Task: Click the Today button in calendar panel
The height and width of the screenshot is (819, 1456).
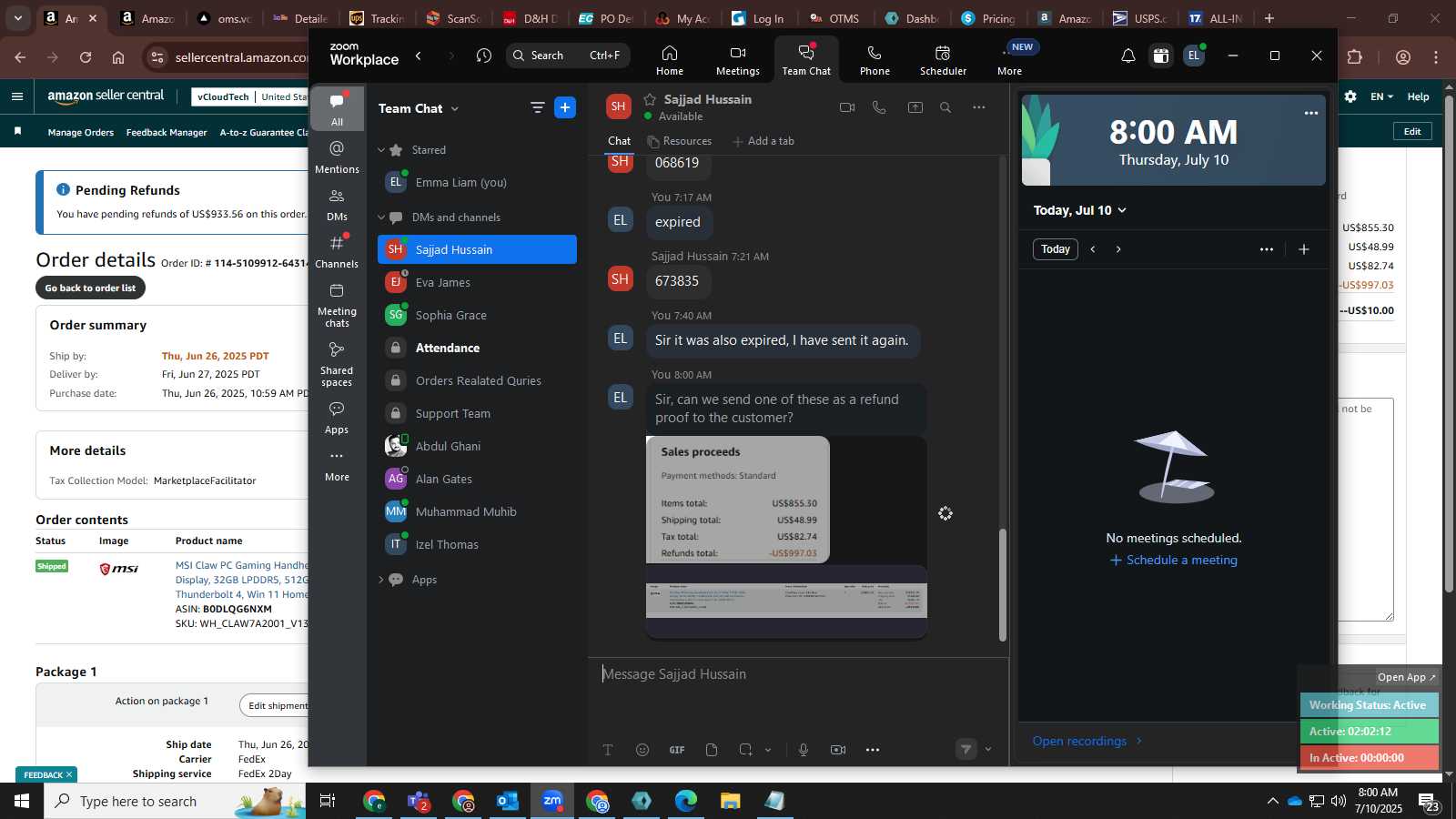Action: (x=1056, y=249)
